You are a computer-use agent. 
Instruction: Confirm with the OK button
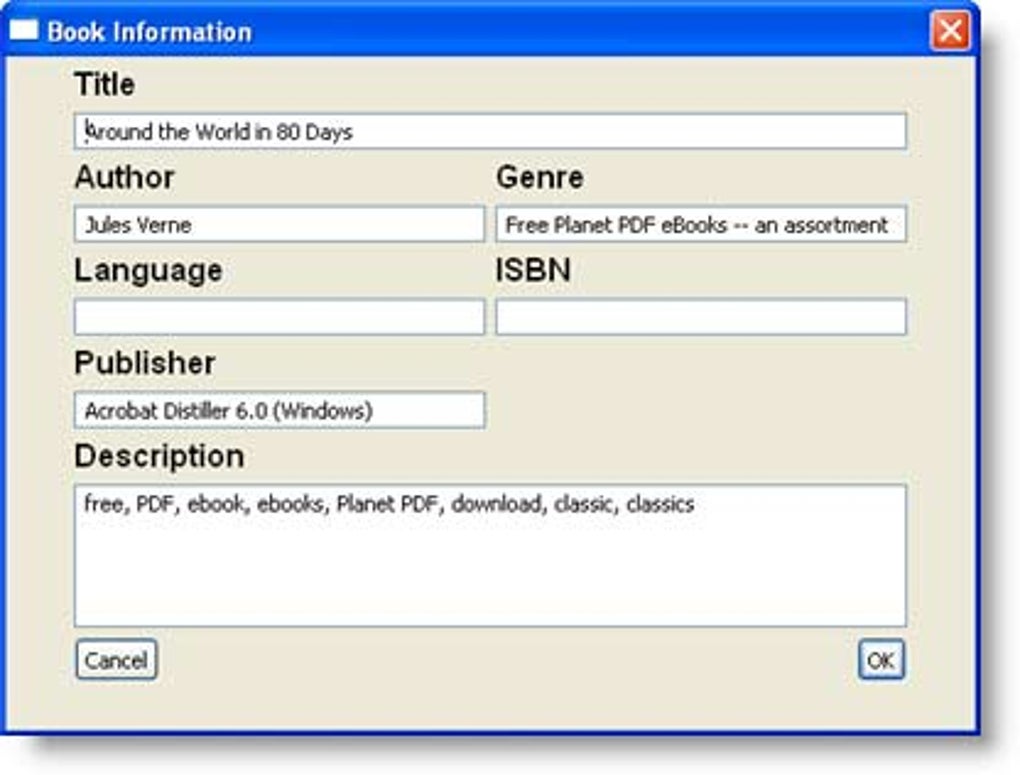(x=881, y=660)
